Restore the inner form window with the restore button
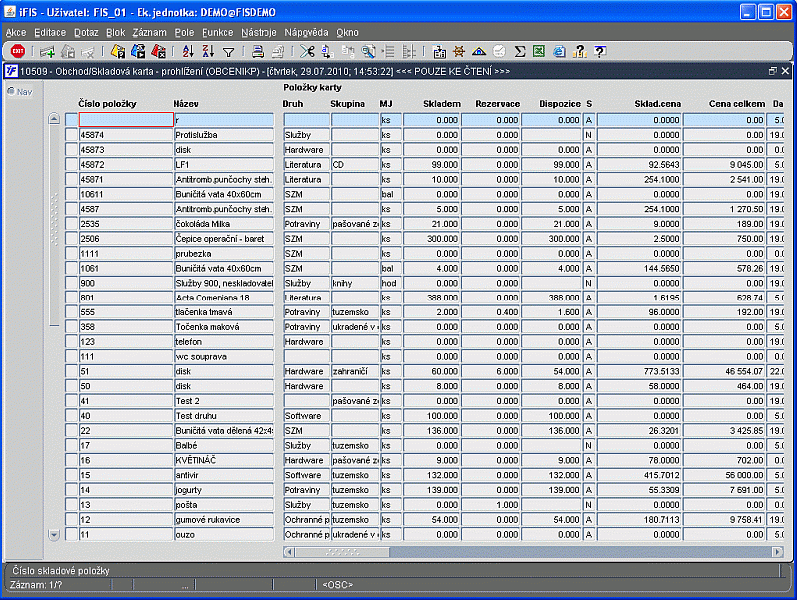Viewport: 797px width, 600px height. pyautogui.click(x=773, y=71)
